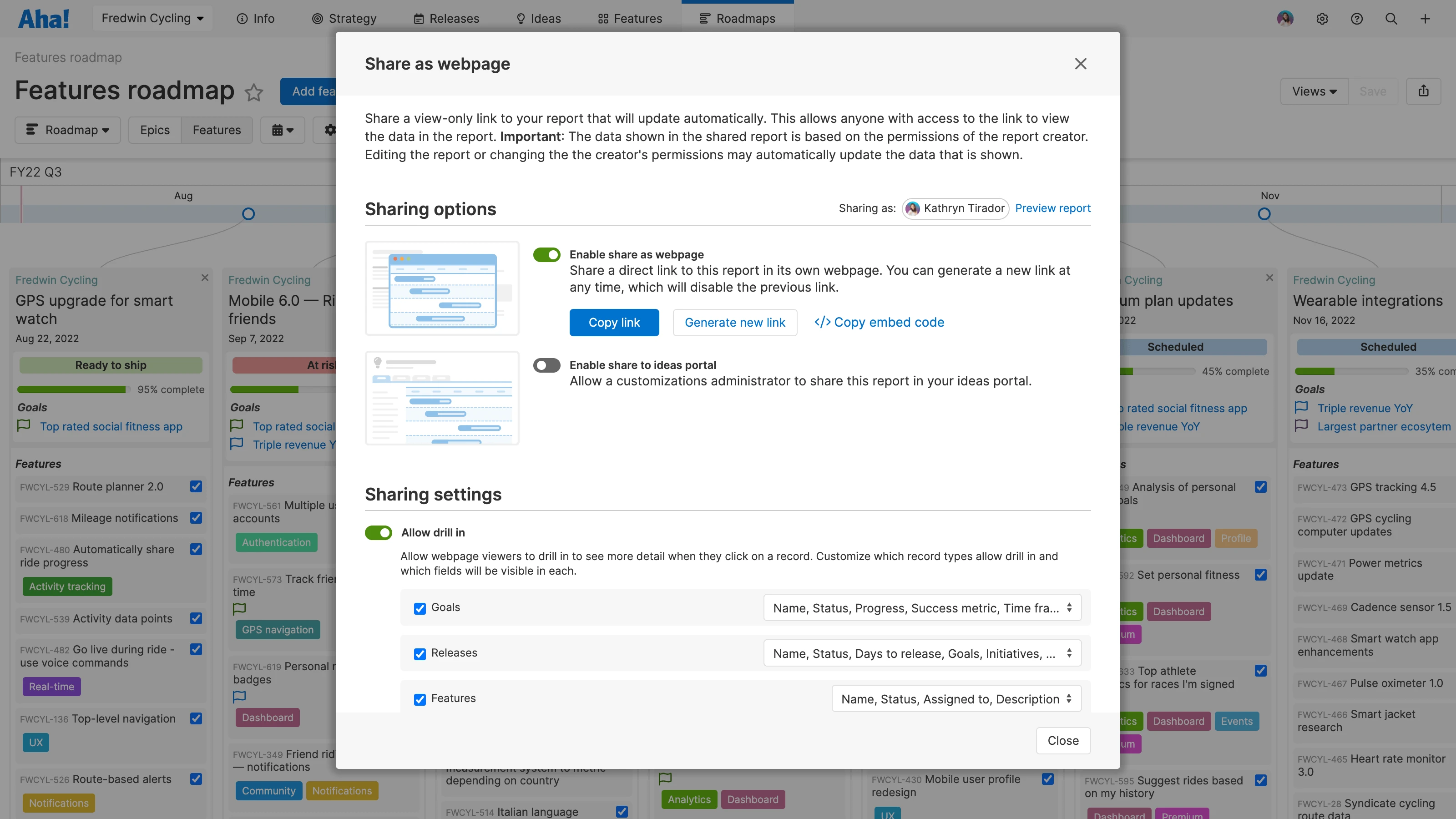
Task: Open the Views dropdown
Action: [1314, 91]
